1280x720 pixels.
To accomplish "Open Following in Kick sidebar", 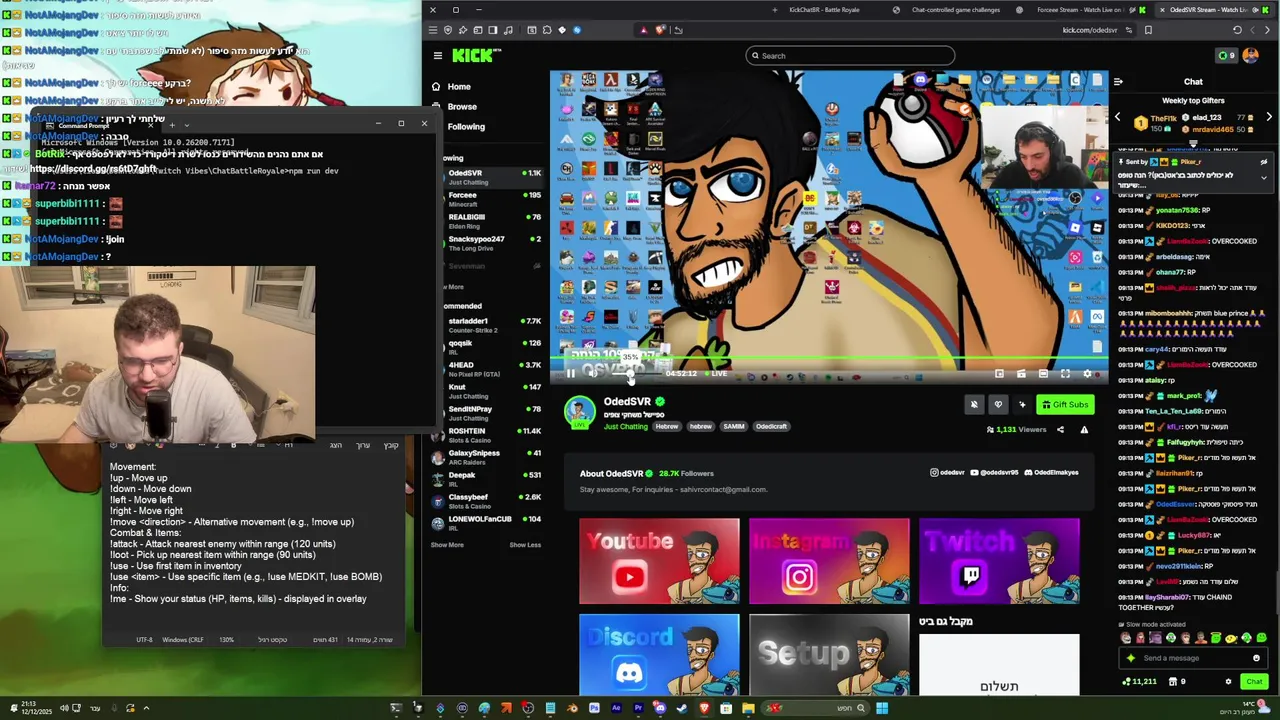I will (466, 127).
